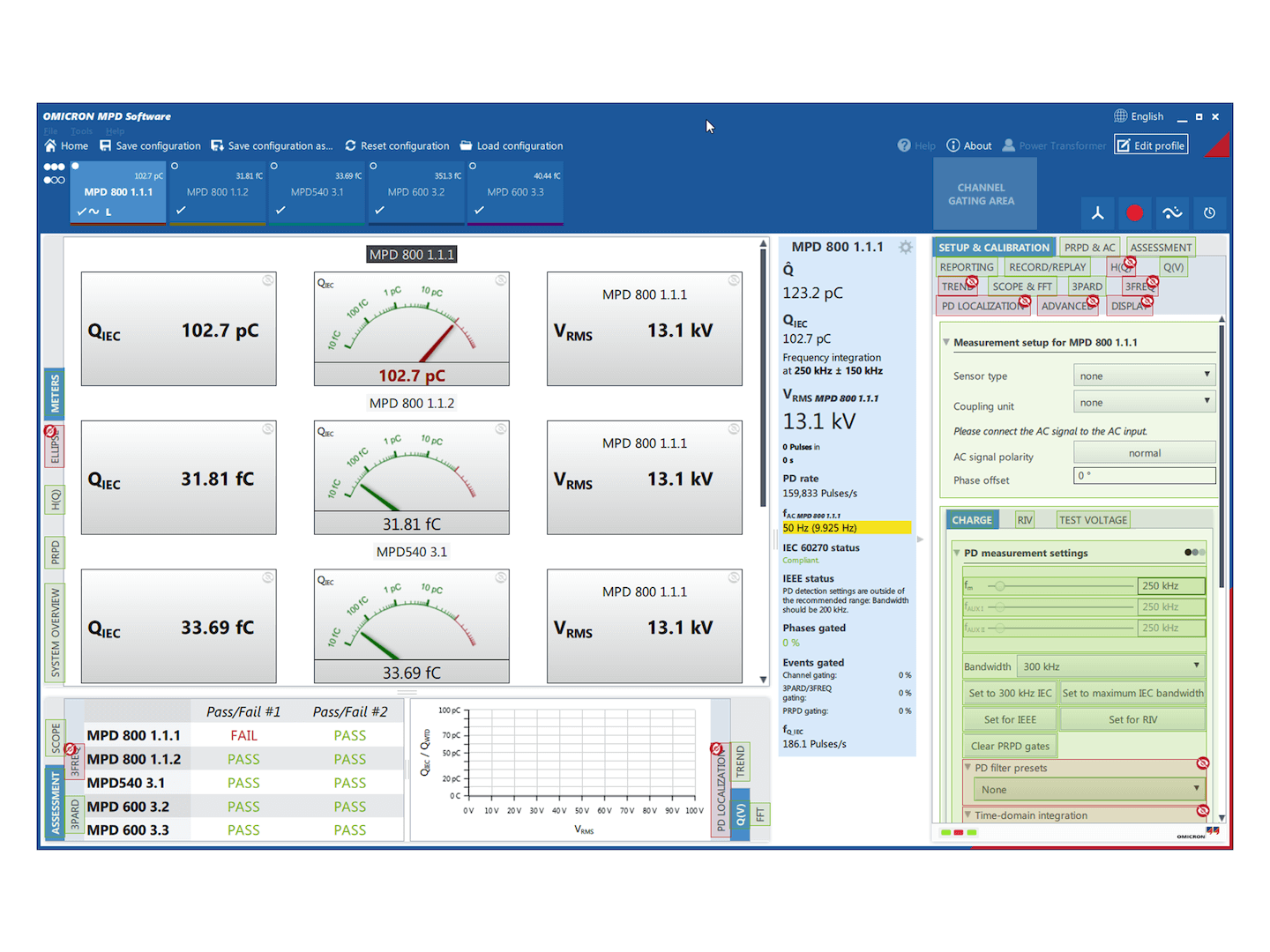The width and height of the screenshot is (1270, 952).
Task: Click the Clear PRPD gates button
Action: 1008,745
